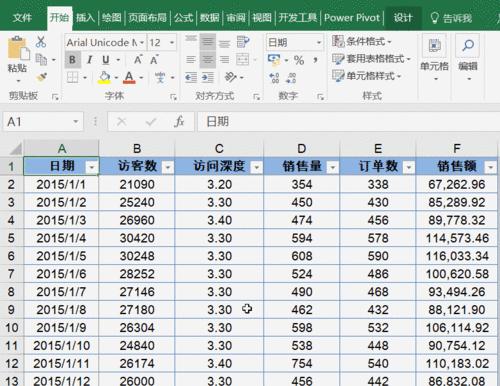
Task: Apply the red font color A
Action: [x=129, y=77]
